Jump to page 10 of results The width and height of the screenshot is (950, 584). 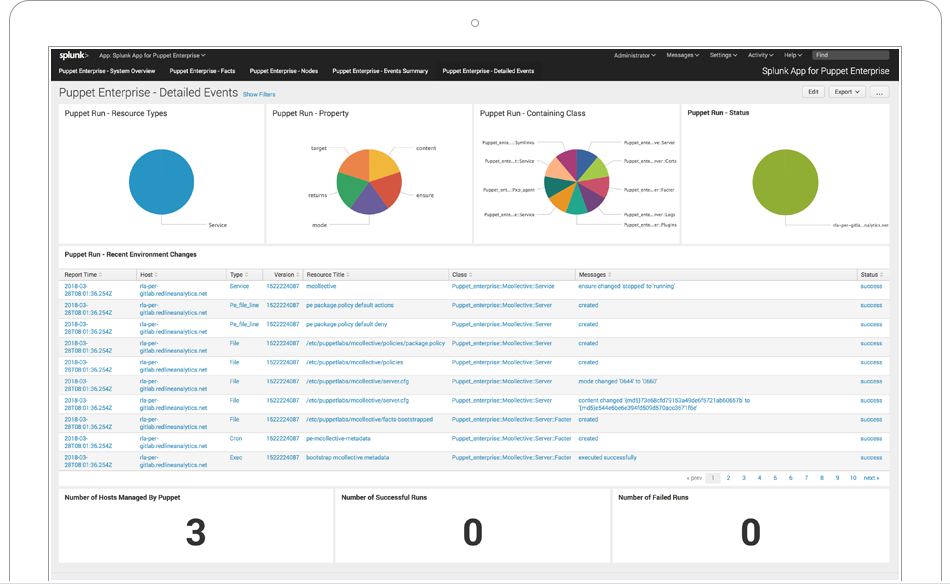point(852,478)
